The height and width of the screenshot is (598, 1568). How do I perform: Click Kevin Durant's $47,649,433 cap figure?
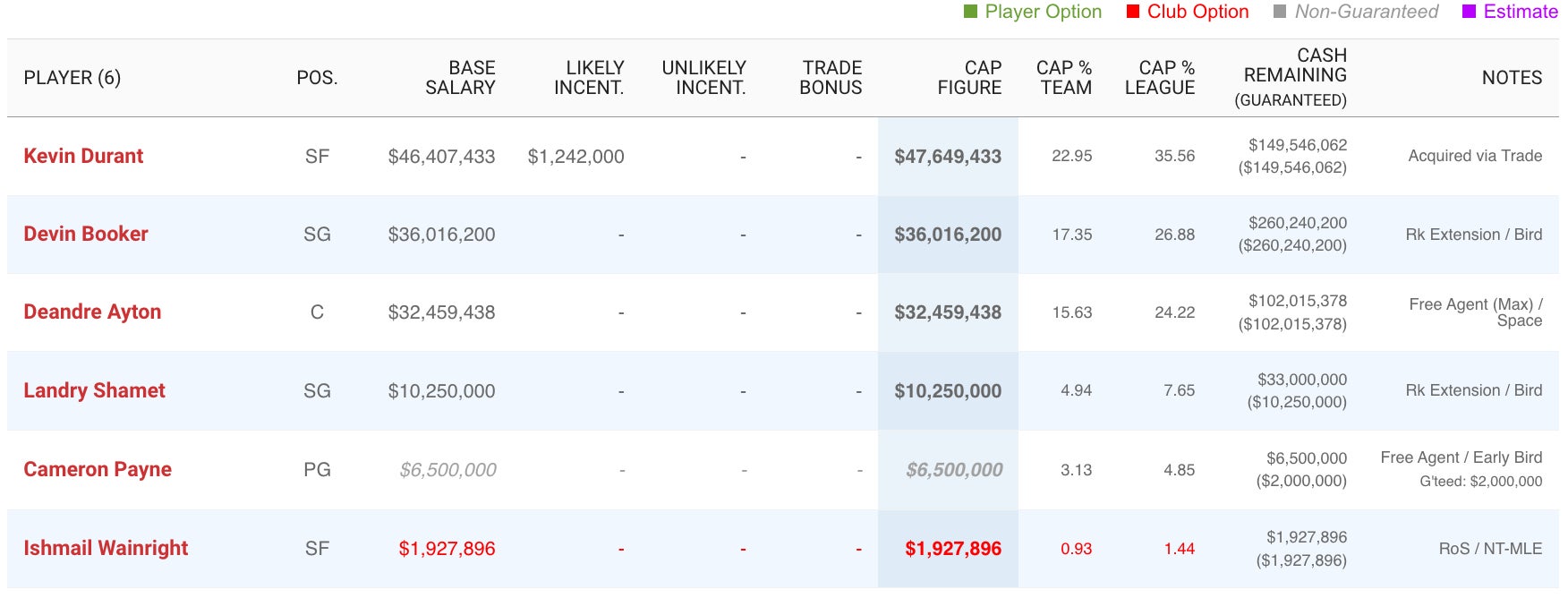click(x=948, y=157)
